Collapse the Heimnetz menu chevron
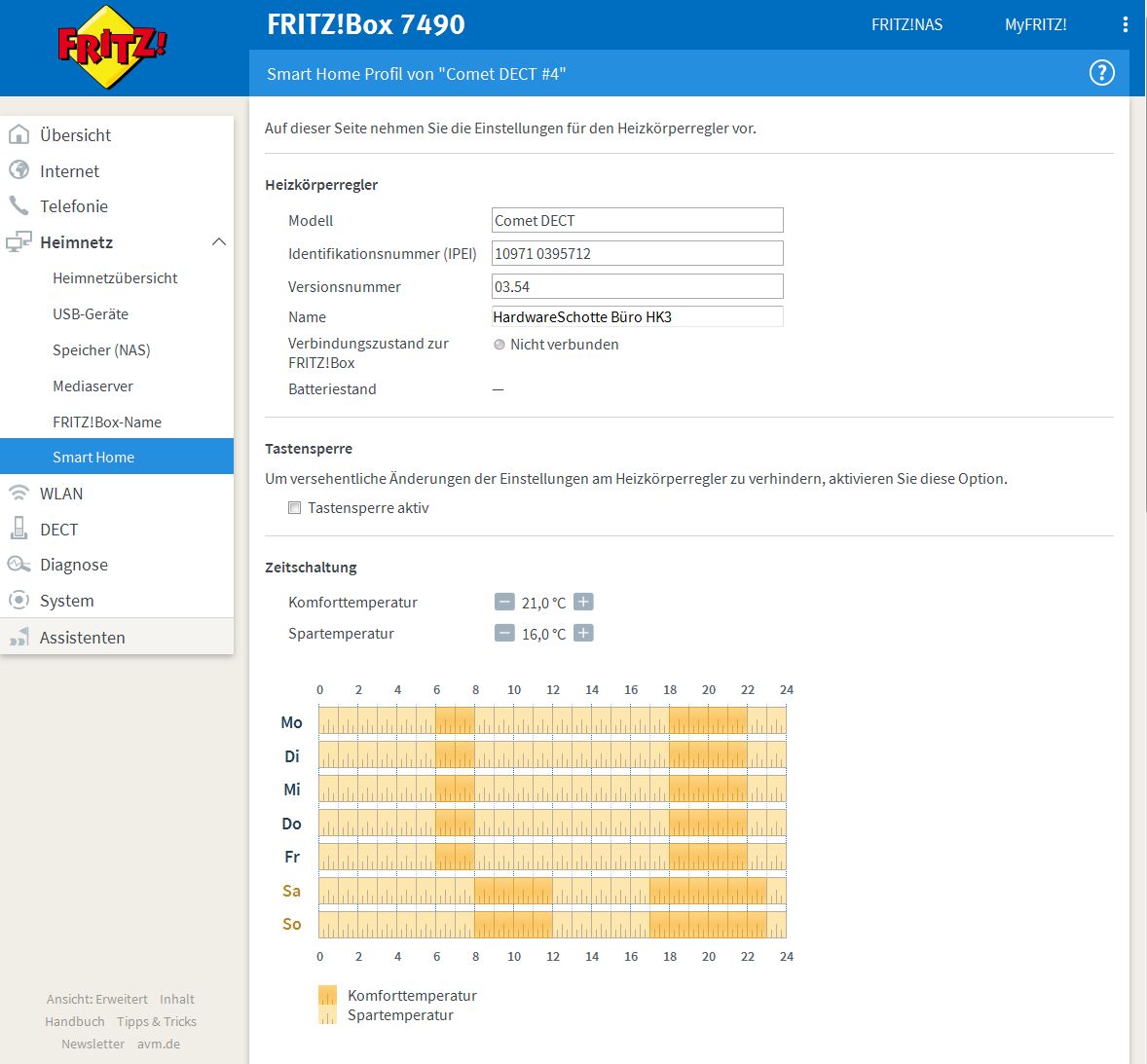 coord(219,242)
